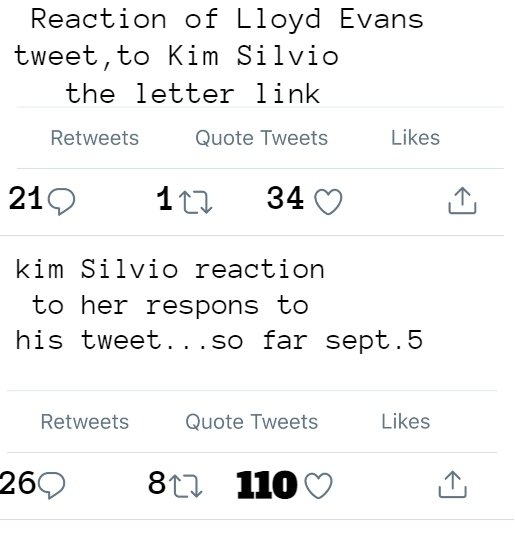The height and width of the screenshot is (560, 515).
Task: Open share icon on the 110-likes tweet row
Action: pos(452,484)
